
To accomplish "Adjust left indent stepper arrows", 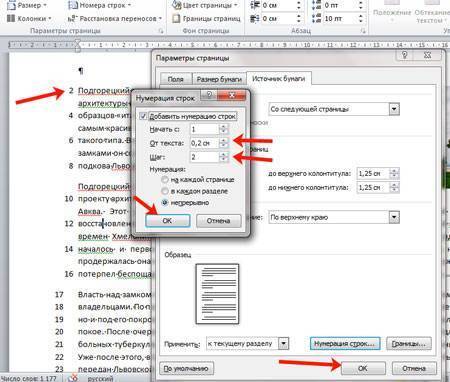I will [x=299, y=5].
